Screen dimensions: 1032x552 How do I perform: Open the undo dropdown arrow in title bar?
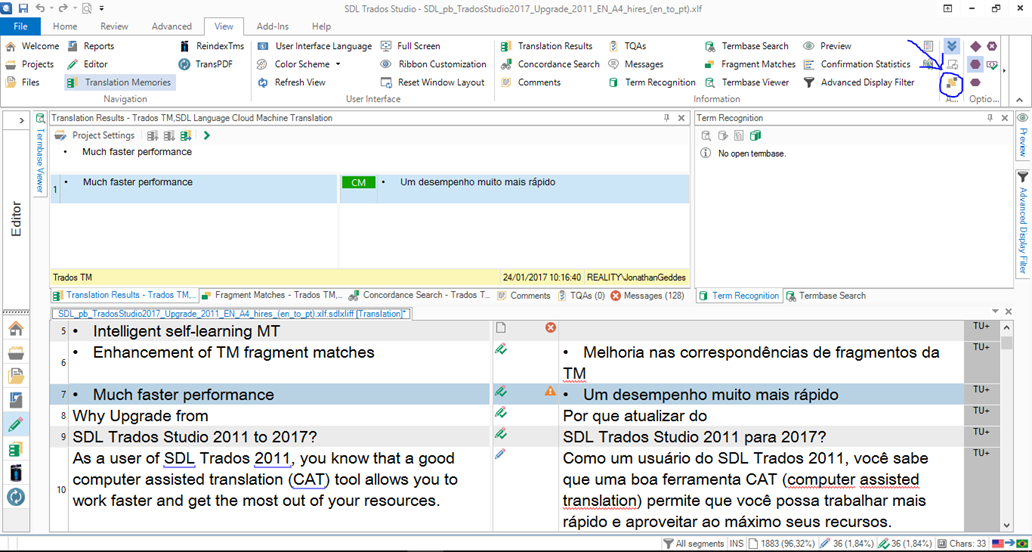[51, 9]
